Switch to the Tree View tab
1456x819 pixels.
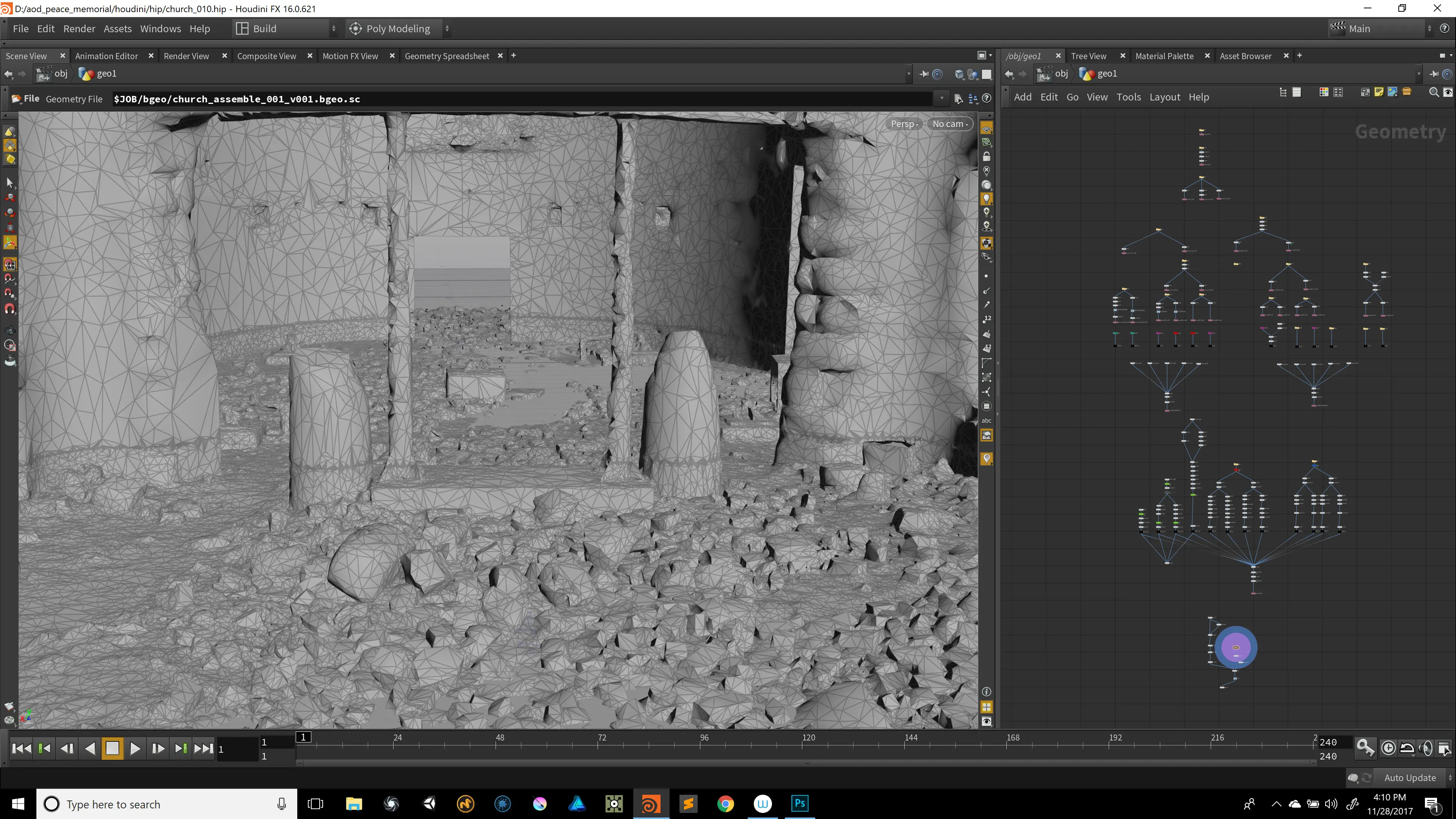coord(1089,56)
